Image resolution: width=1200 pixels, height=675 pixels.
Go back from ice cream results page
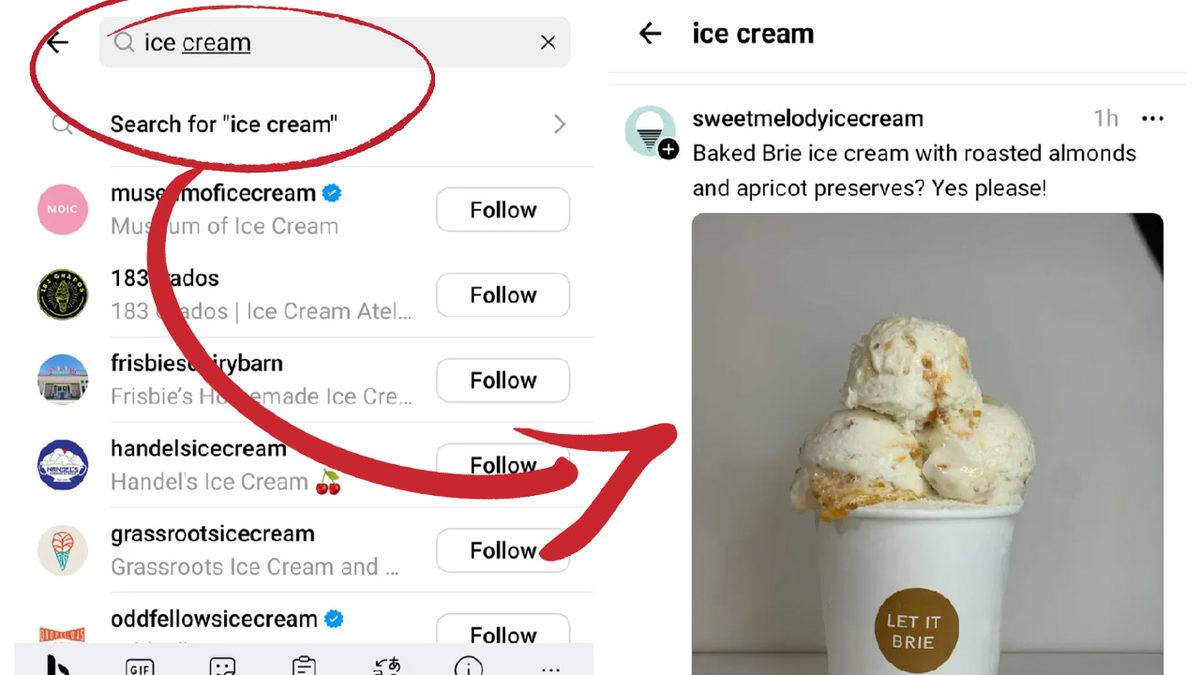tap(650, 33)
